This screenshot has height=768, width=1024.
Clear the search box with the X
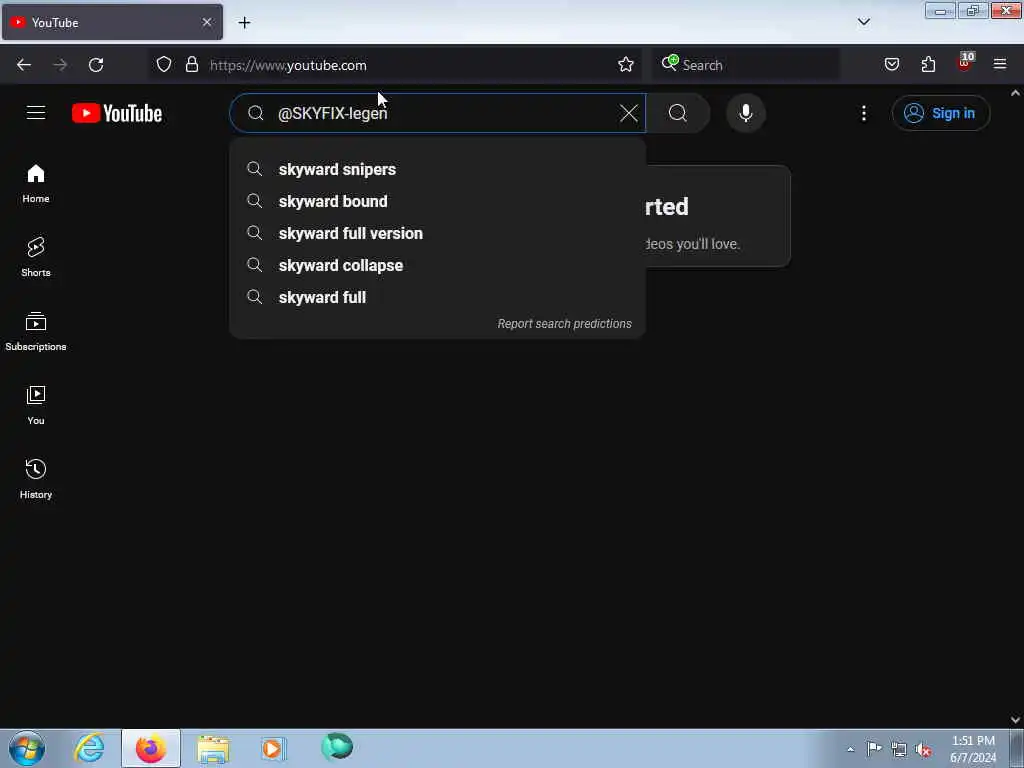[629, 113]
